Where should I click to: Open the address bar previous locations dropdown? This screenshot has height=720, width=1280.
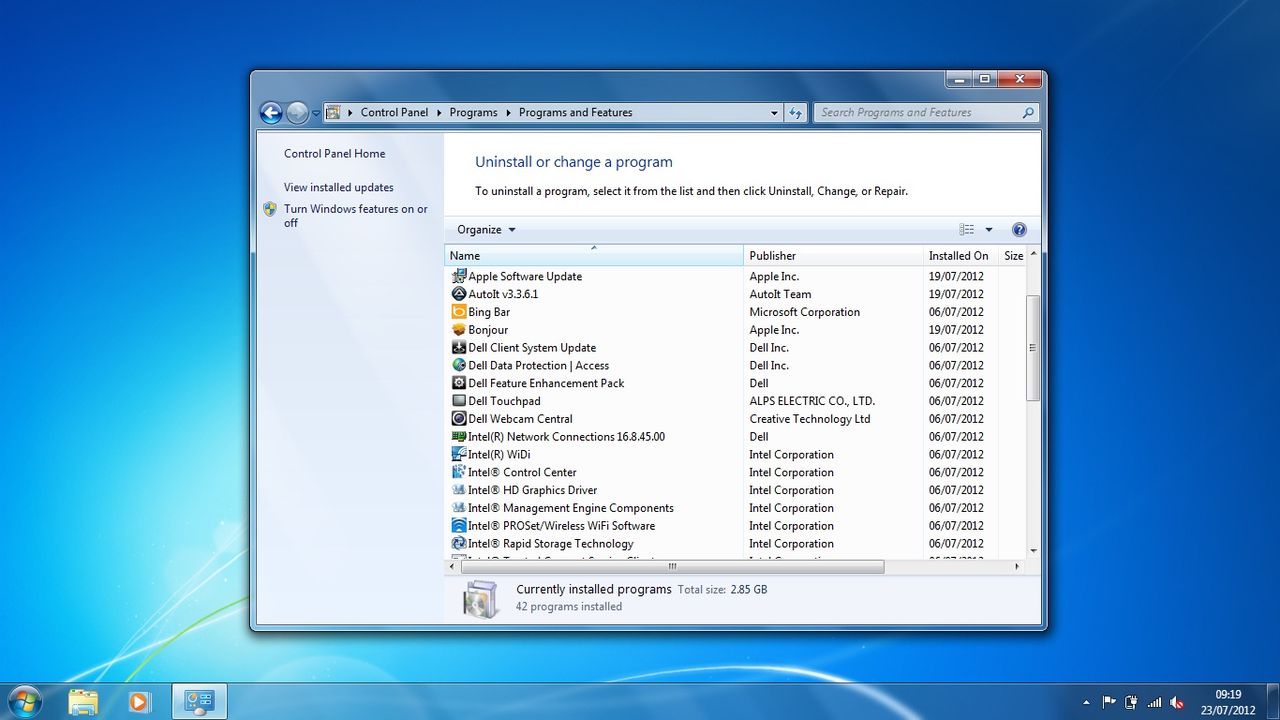(x=774, y=113)
